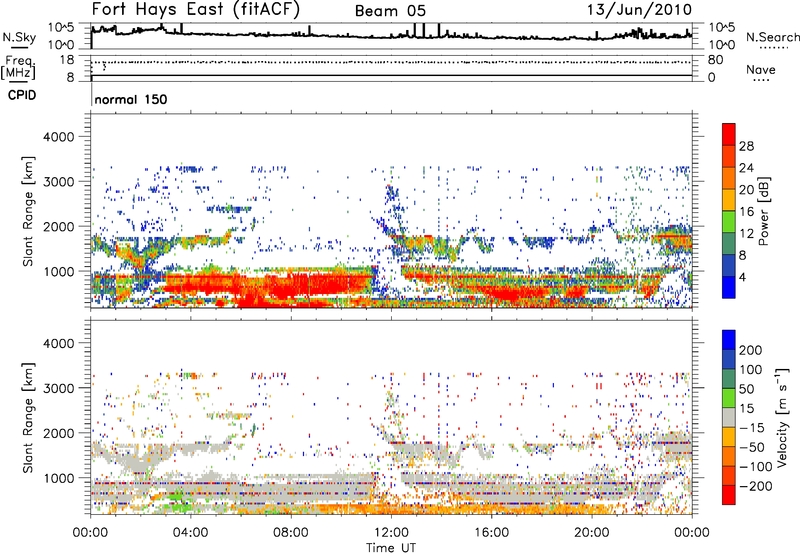Image resolution: width=800 pixels, height=554 pixels.
Task: Click the 'Freq. [MHz]' axis label
Action: [18, 68]
